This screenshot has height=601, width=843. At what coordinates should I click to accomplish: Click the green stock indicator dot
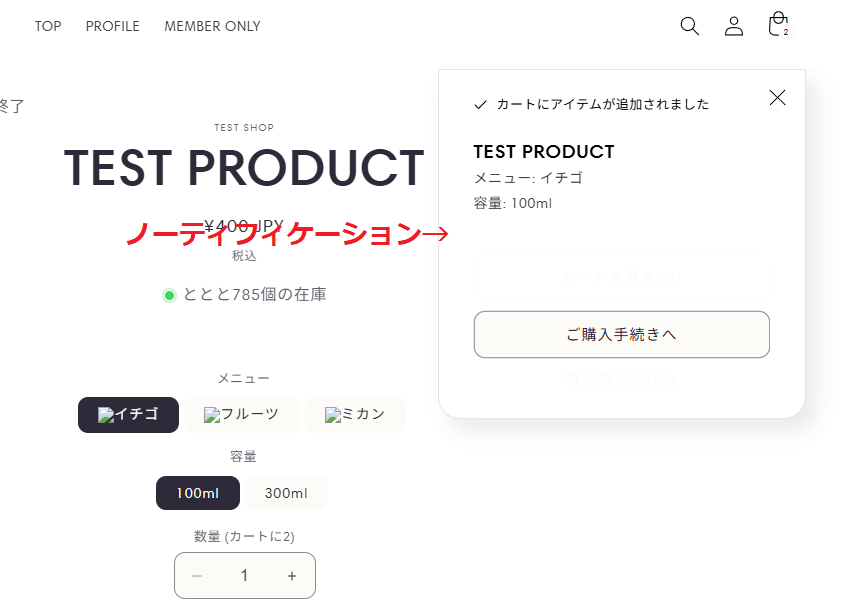pyautogui.click(x=169, y=295)
